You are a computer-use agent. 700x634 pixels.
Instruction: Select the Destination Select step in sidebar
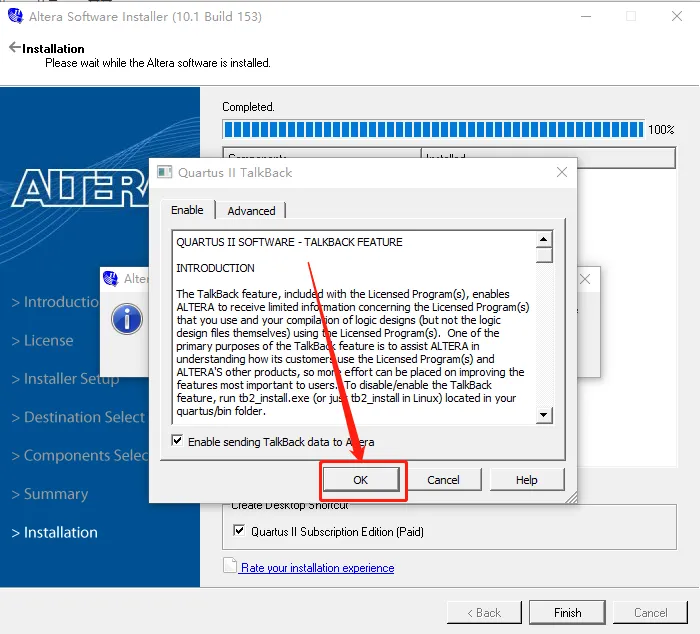(x=78, y=417)
